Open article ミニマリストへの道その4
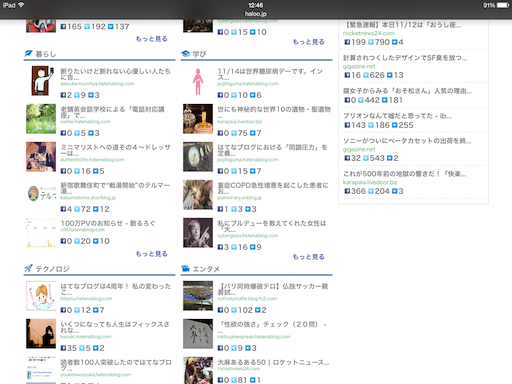This screenshot has height=384, width=512. 115,150
